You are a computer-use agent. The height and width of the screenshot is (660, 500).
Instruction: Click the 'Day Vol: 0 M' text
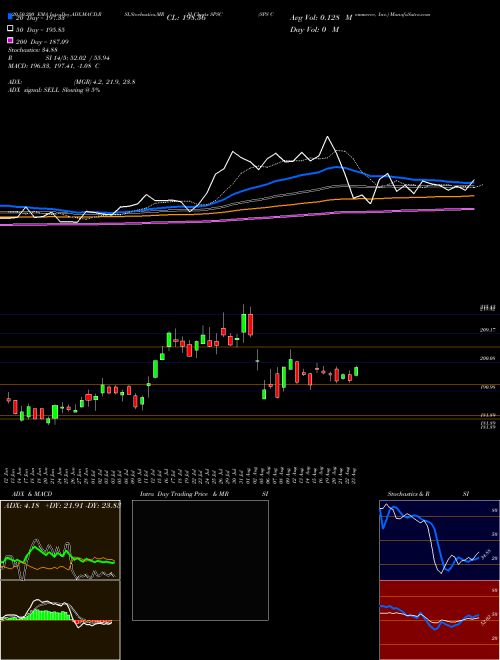click(314, 30)
